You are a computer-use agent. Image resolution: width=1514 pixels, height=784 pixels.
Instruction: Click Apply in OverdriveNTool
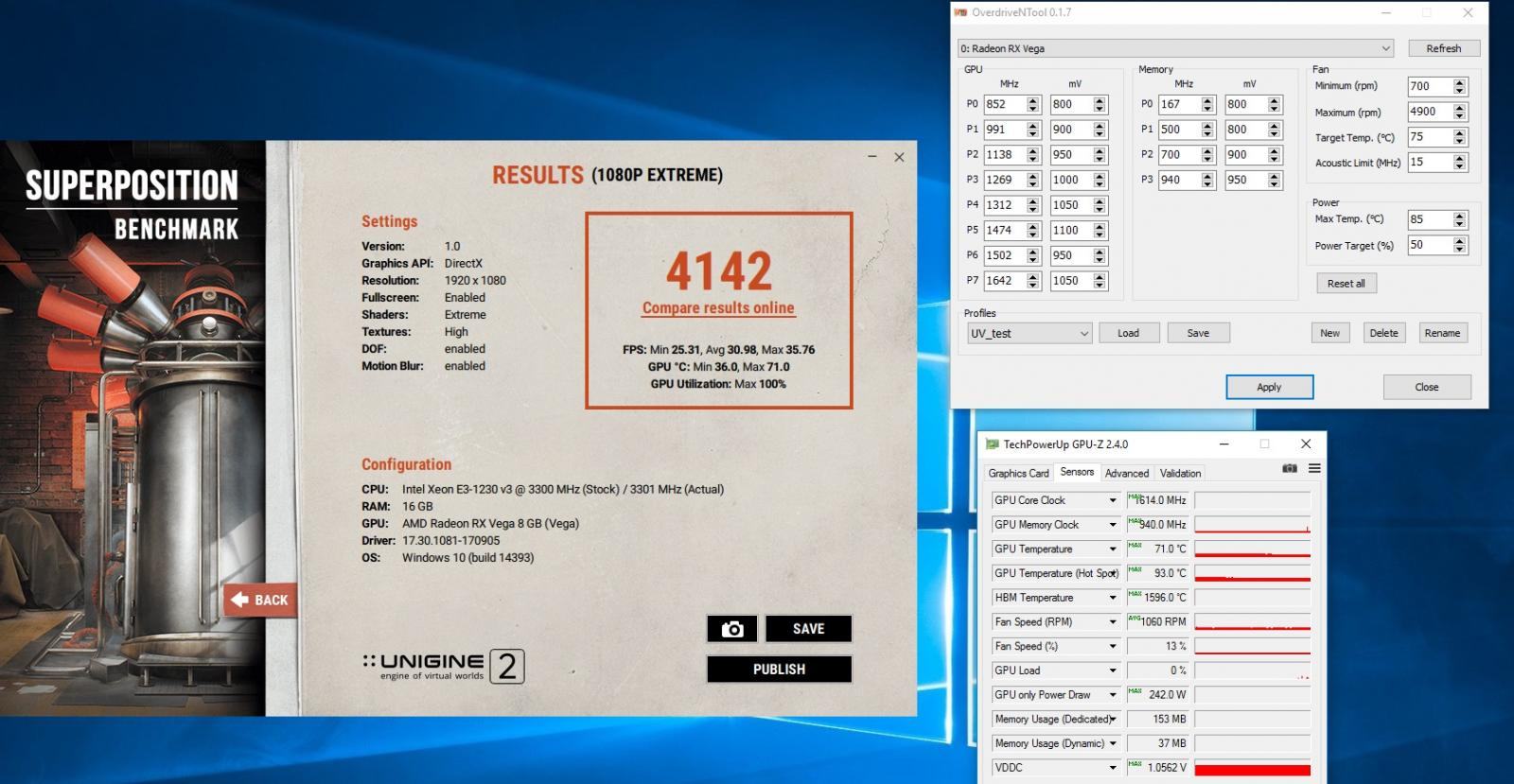[x=1269, y=387]
